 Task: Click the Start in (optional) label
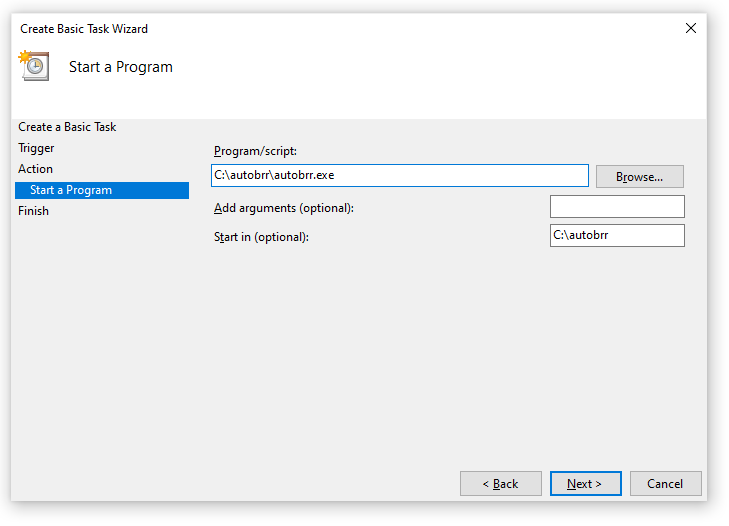click(x=261, y=237)
